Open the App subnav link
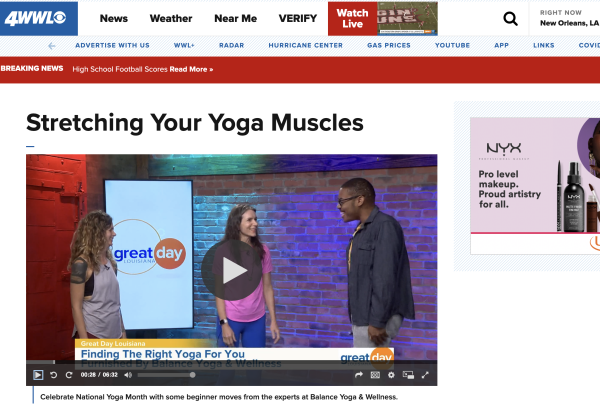600x409 pixels. [x=501, y=45]
